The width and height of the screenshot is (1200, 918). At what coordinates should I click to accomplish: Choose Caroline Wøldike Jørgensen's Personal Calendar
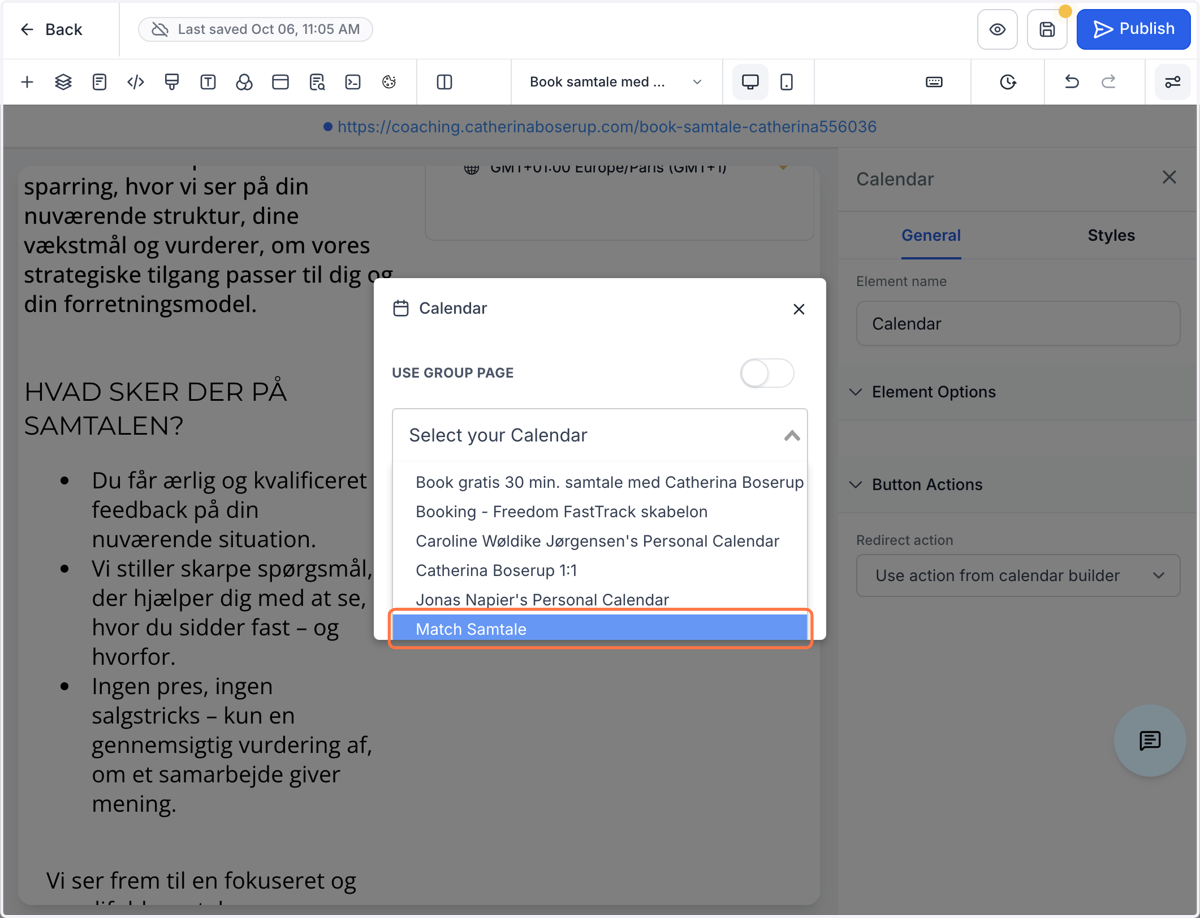[x=600, y=541]
